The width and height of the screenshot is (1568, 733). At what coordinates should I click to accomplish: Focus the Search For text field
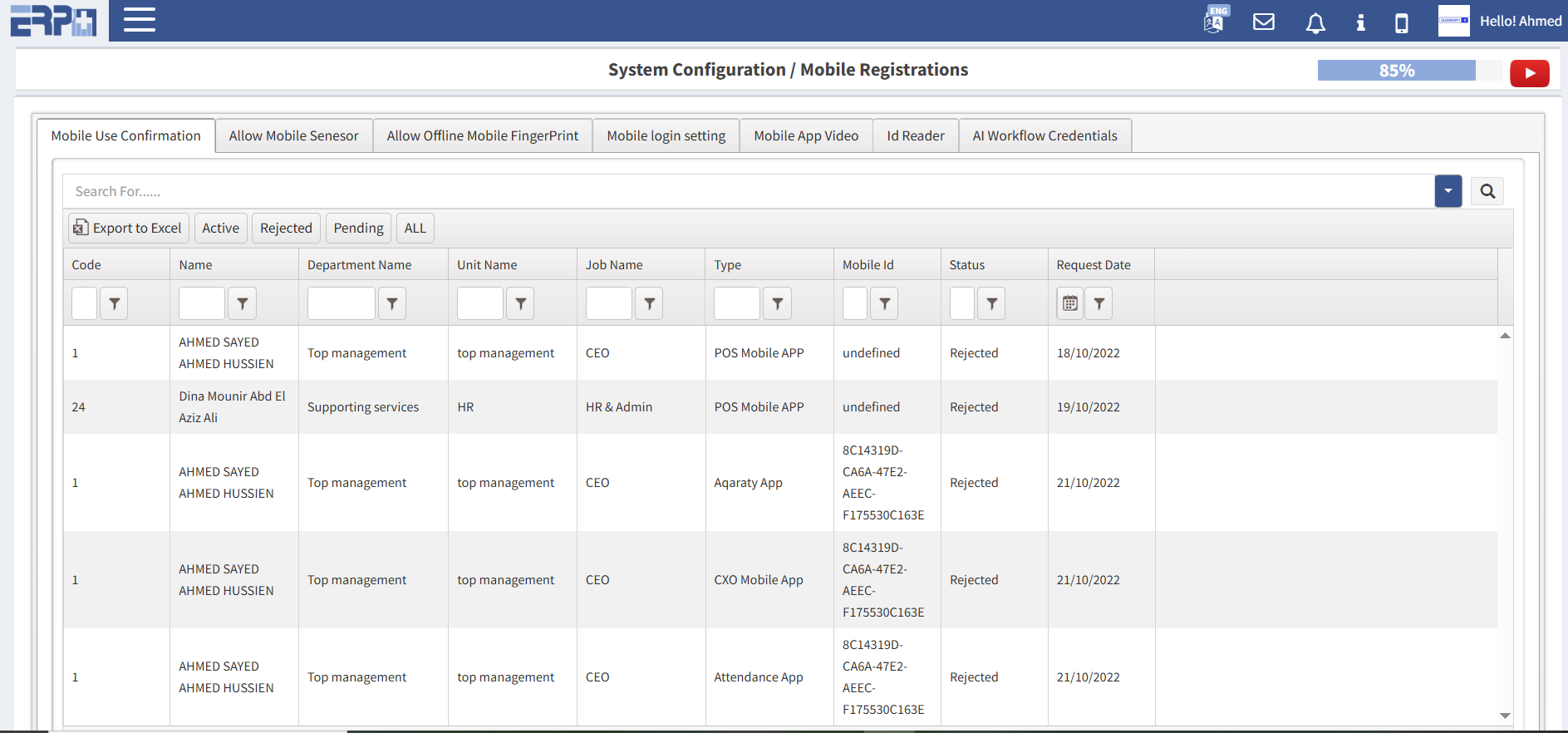point(748,191)
